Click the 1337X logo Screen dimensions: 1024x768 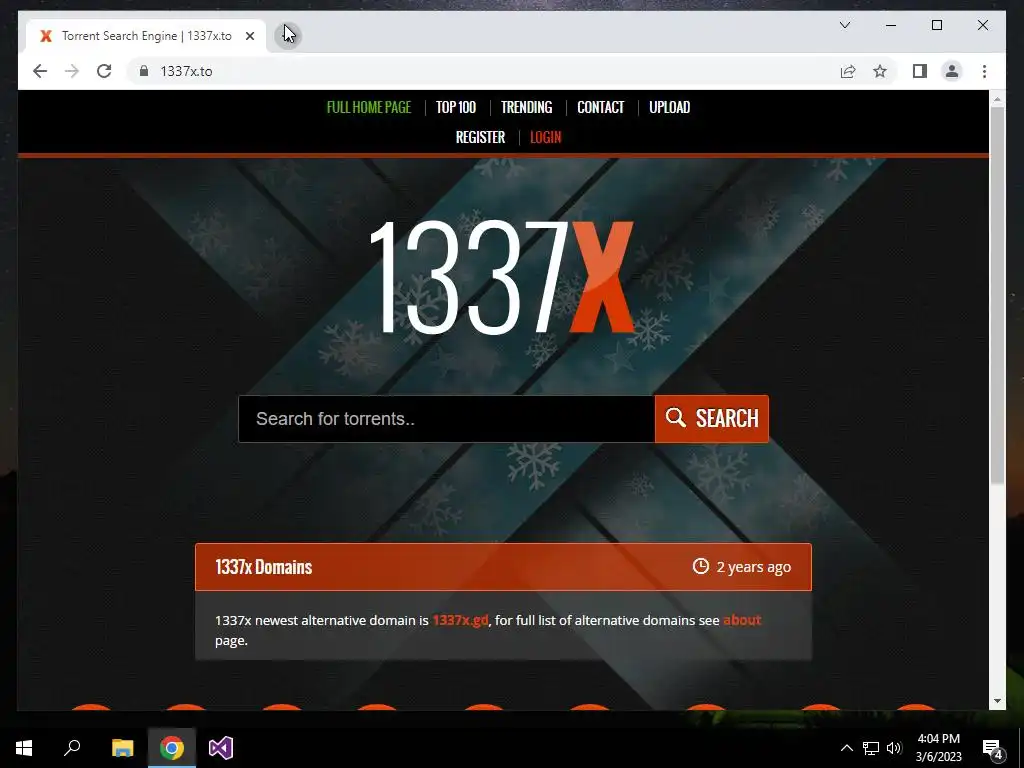point(502,276)
